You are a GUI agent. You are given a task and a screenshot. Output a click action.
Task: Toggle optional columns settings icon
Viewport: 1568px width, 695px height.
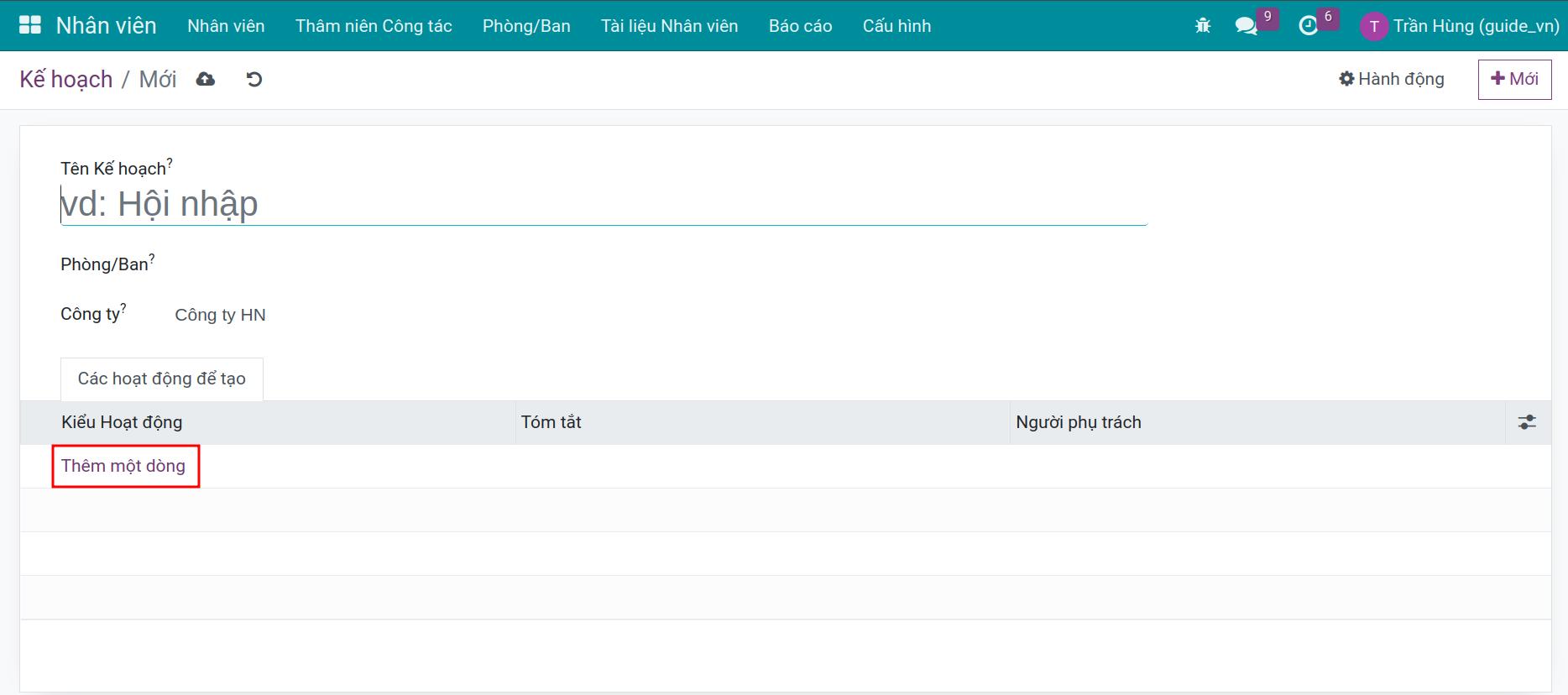pyautogui.click(x=1527, y=422)
